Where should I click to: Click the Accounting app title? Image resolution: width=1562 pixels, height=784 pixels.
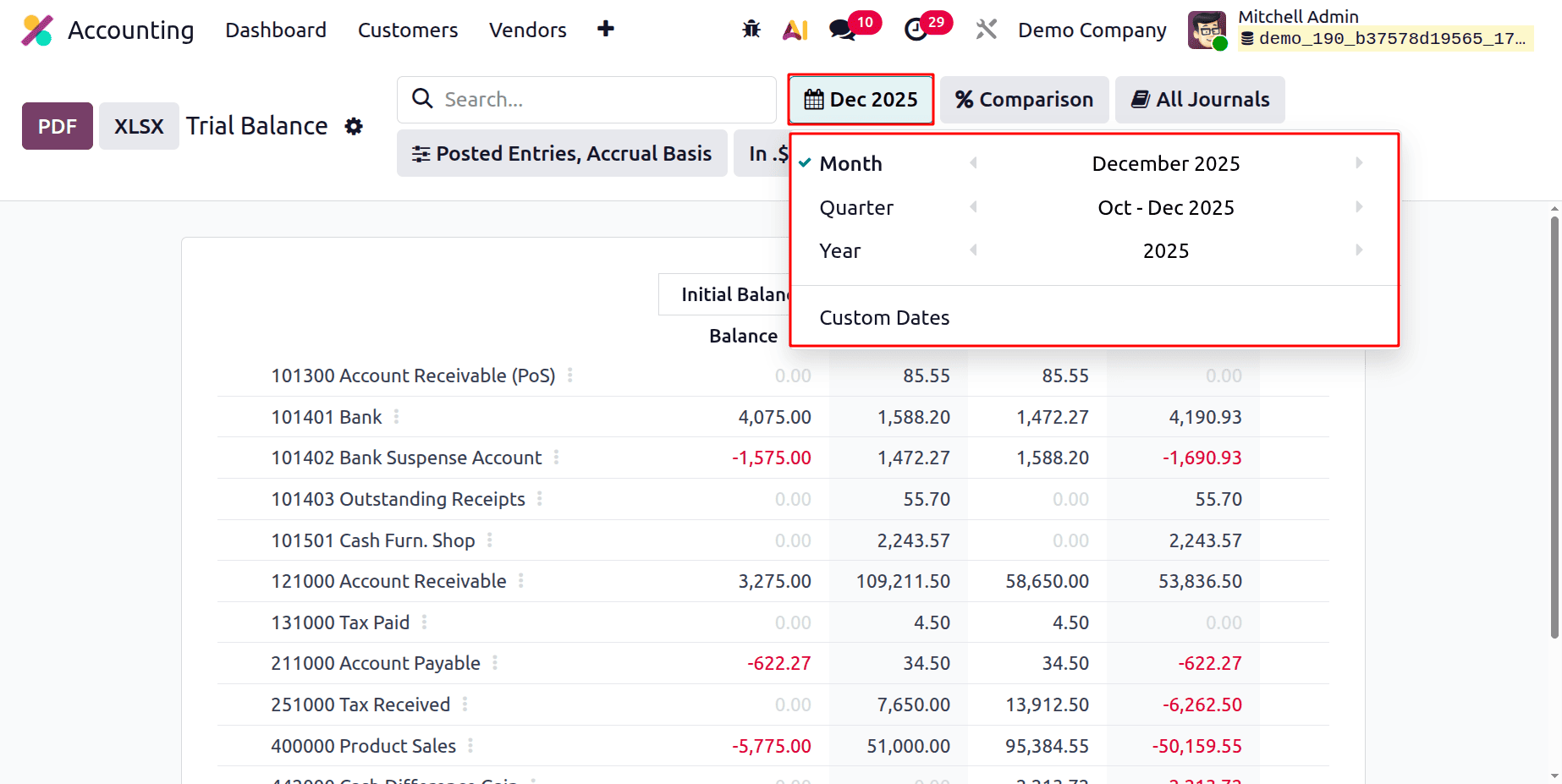tap(131, 30)
